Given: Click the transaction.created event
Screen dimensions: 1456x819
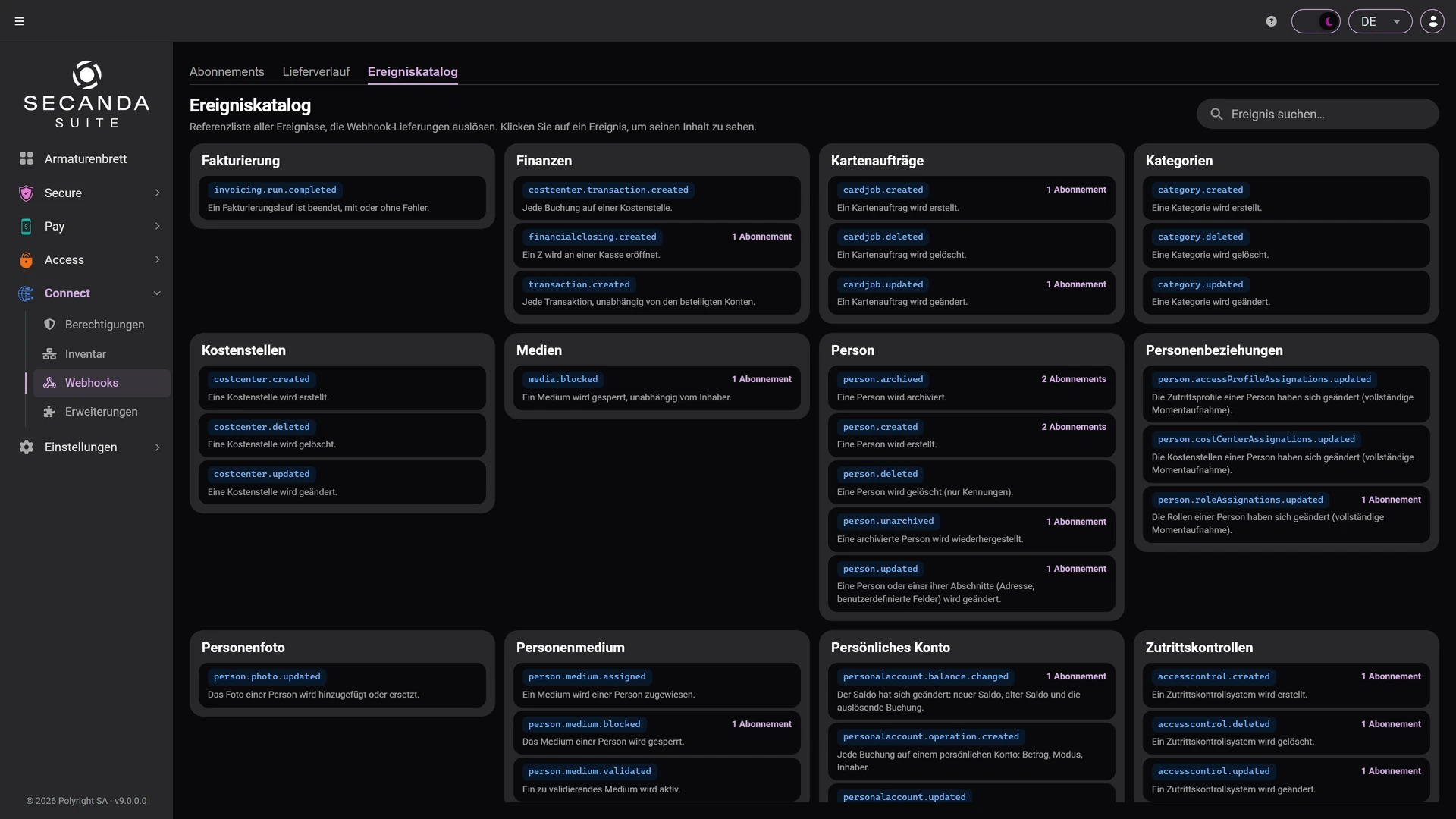Looking at the screenshot, I should [657, 293].
